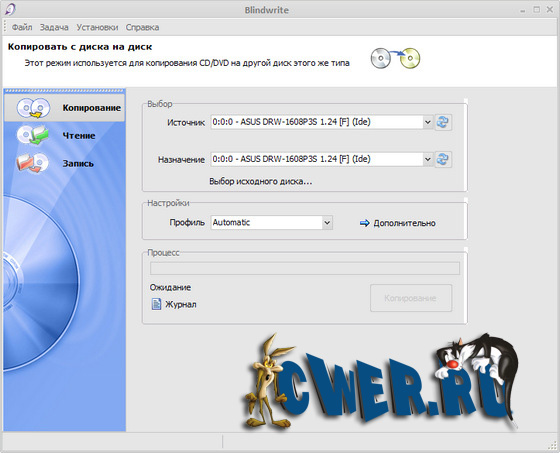Click the Журнал document icon
This screenshot has height=453, width=560.
click(x=156, y=304)
